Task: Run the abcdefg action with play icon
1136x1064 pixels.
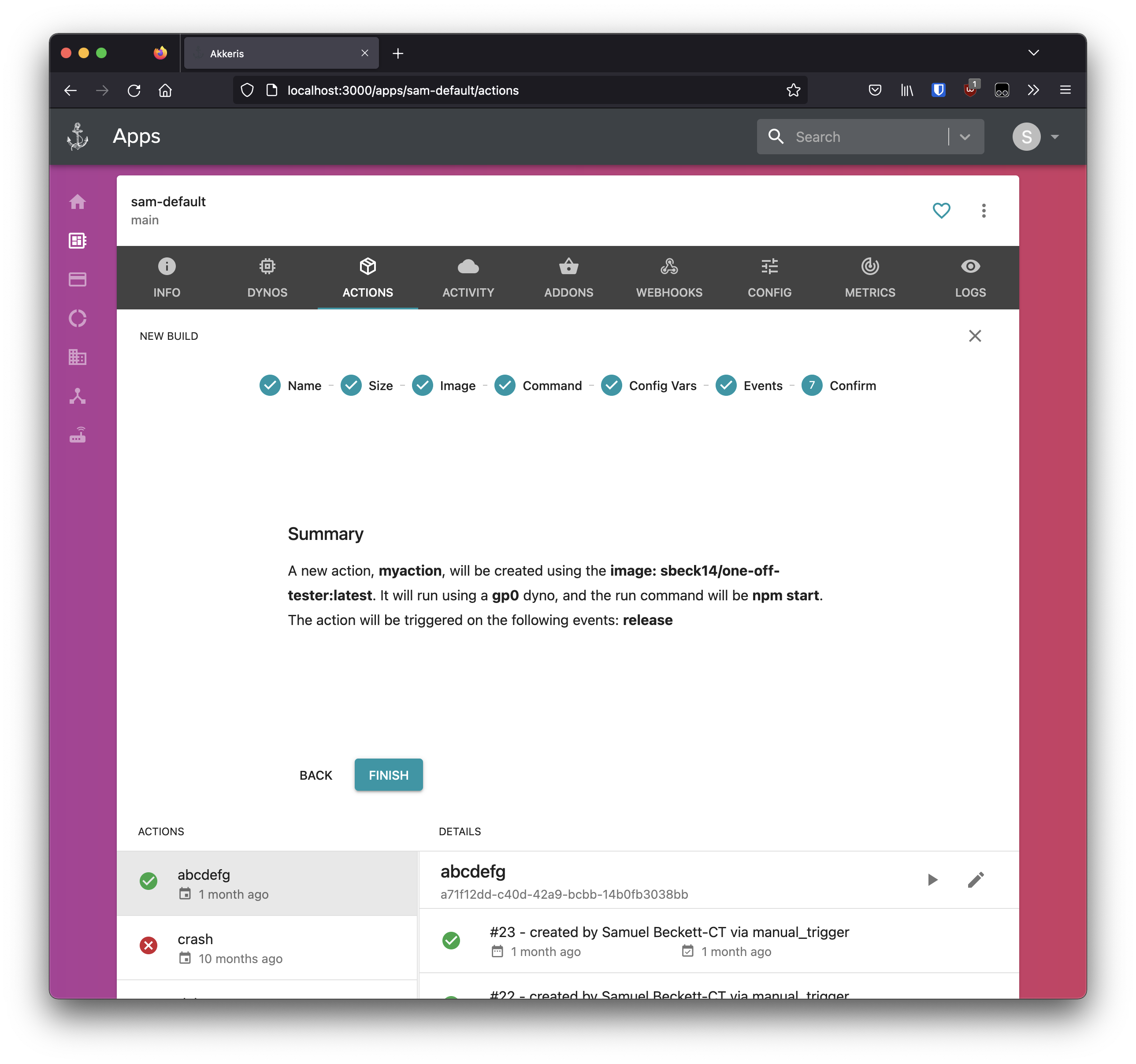Action: pos(932,879)
